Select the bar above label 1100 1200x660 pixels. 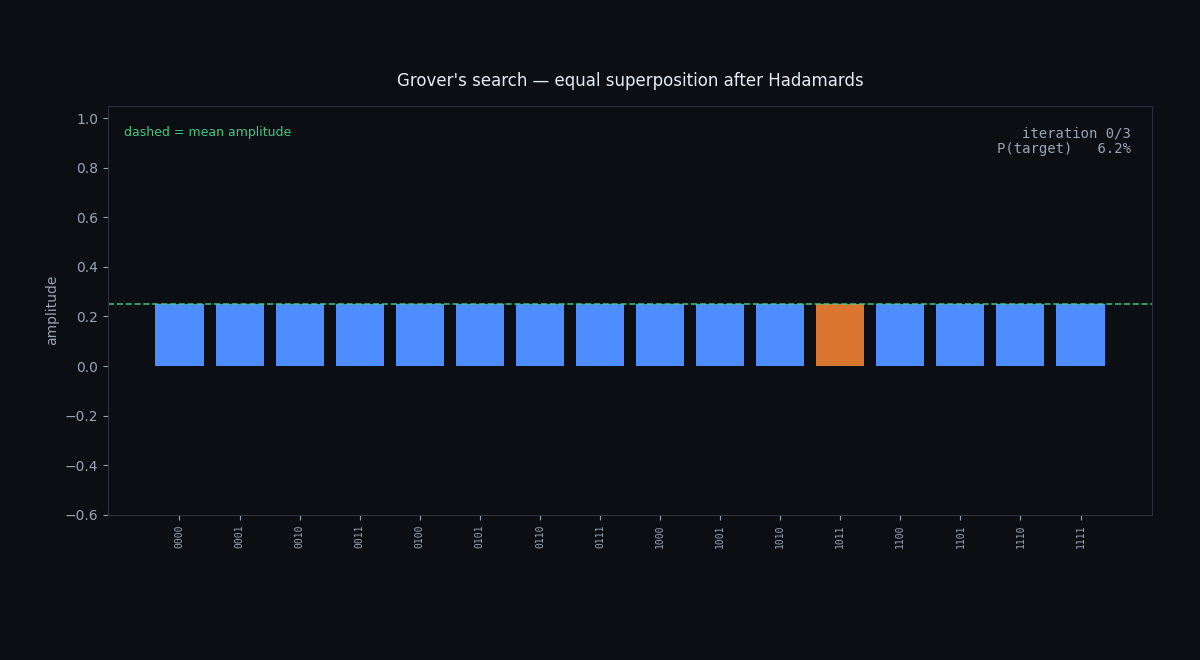click(x=900, y=335)
